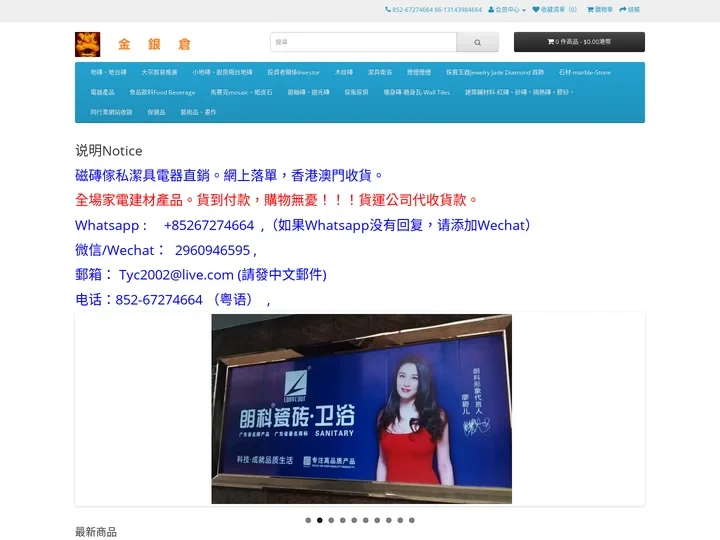Image resolution: width=720 pixels, height=540 pixels.
Task: Click the Wechat ID 2960946595
Action: (212, 250)
